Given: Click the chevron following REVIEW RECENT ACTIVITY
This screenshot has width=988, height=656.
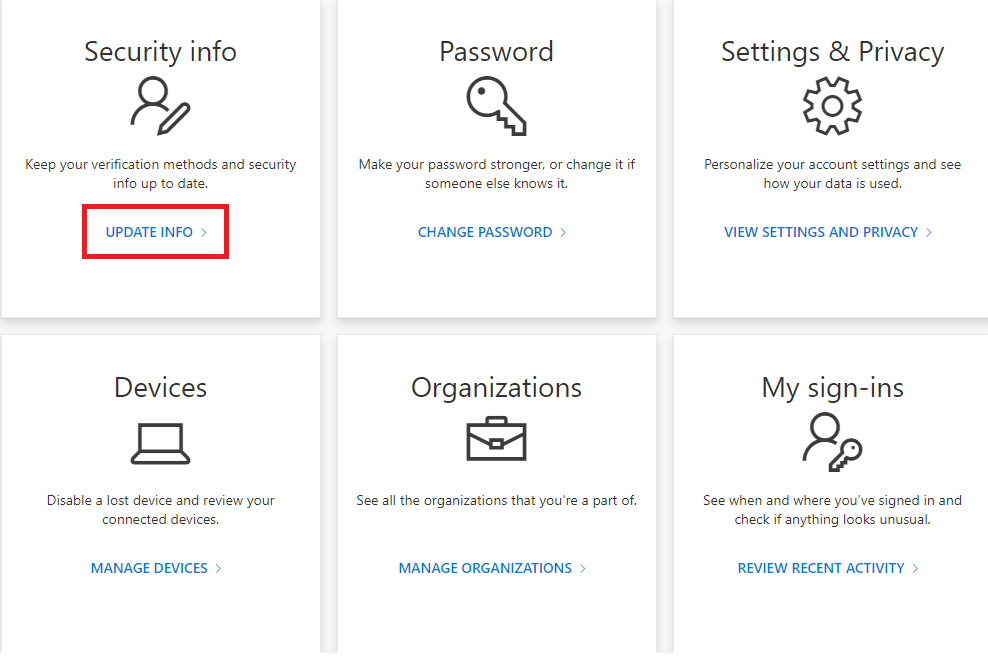Looking at the screenshot, I should (916, 567).
